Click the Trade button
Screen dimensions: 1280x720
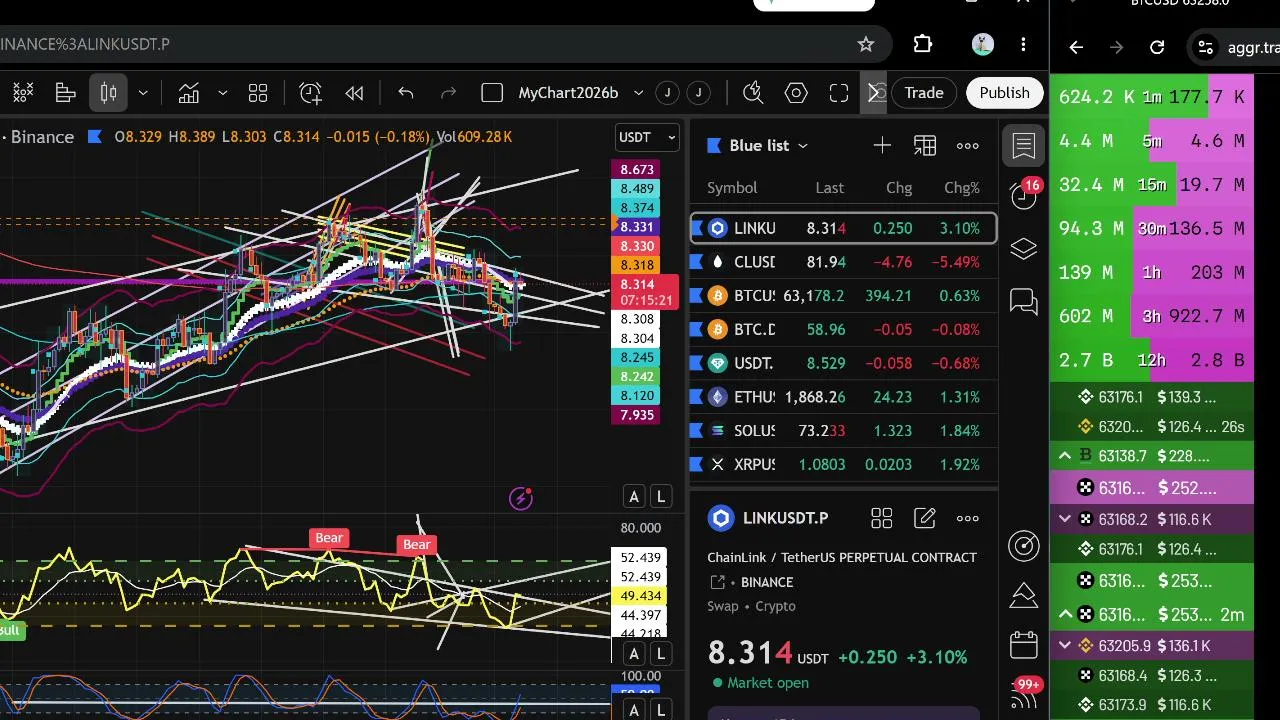pyautogui.click(x=924, y=92)
